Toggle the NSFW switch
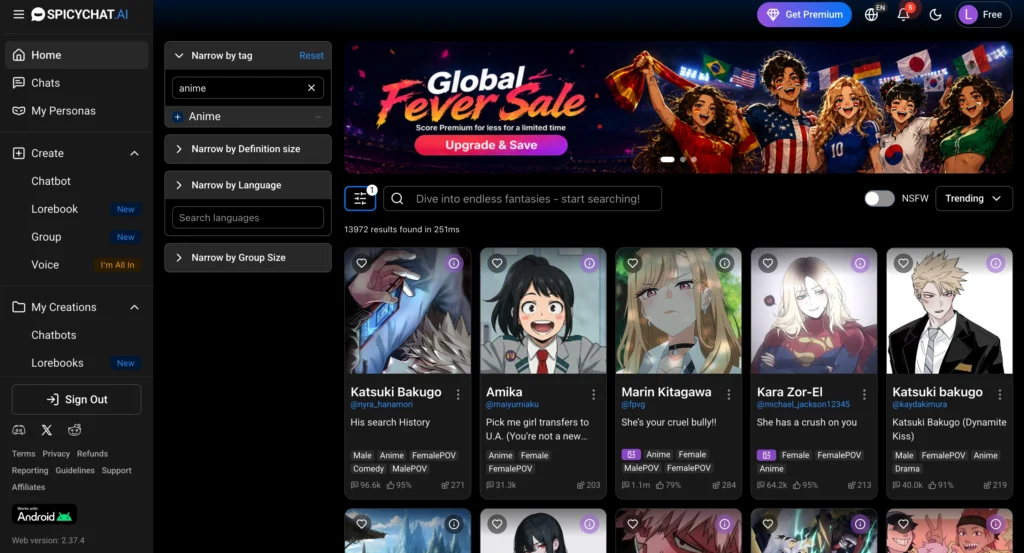1024x553 pixels. point(879,198)
